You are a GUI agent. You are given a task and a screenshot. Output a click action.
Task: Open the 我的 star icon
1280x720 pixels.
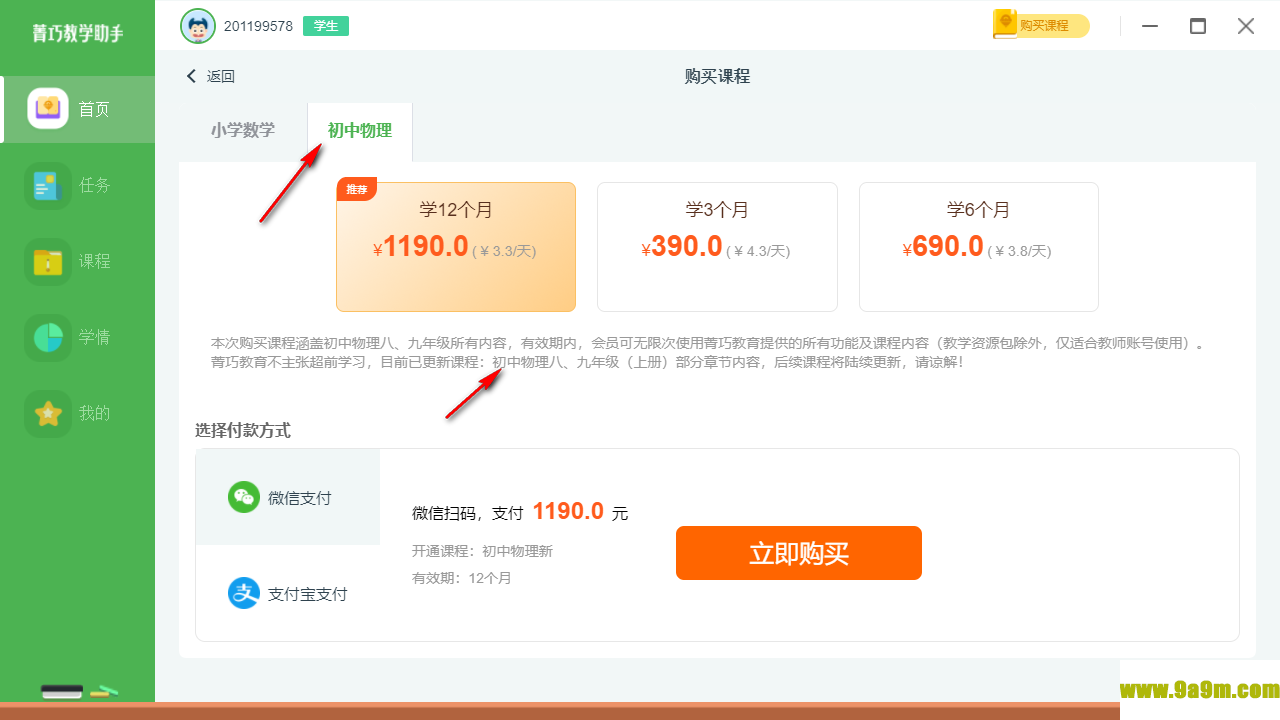(x=48, y=414)
